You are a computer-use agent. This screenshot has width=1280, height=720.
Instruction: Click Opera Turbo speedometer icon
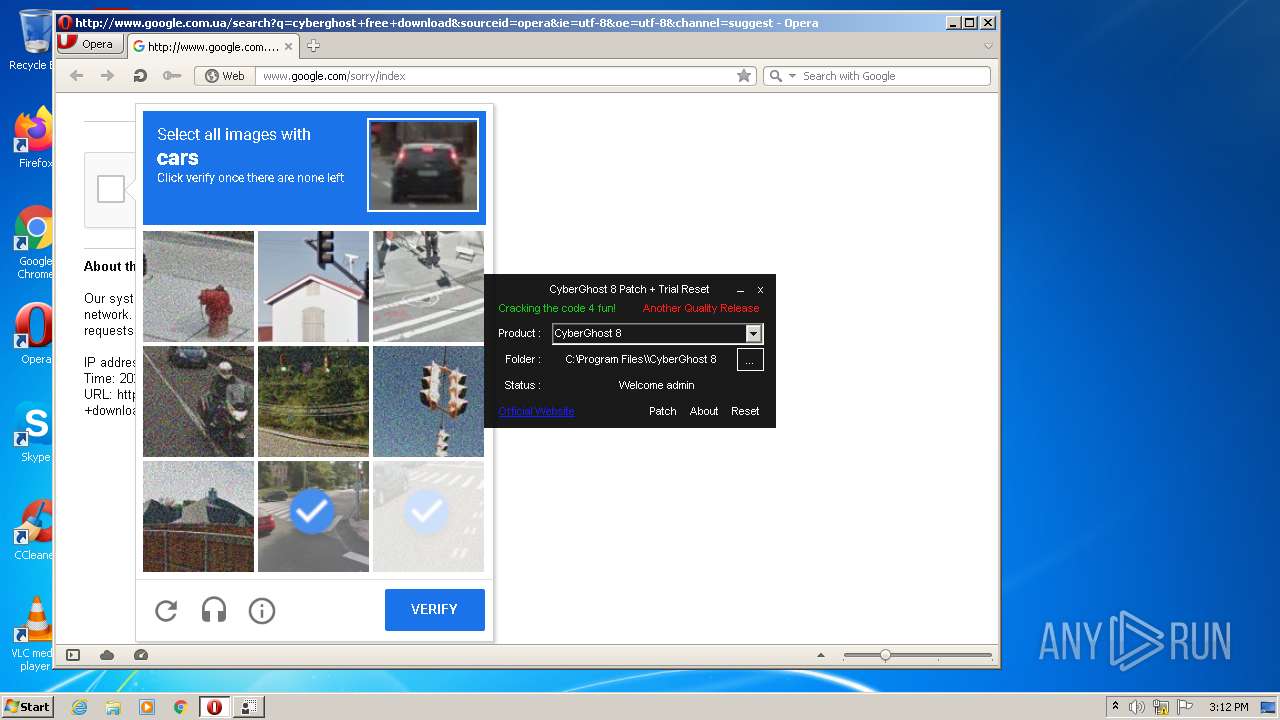(141, 655)
